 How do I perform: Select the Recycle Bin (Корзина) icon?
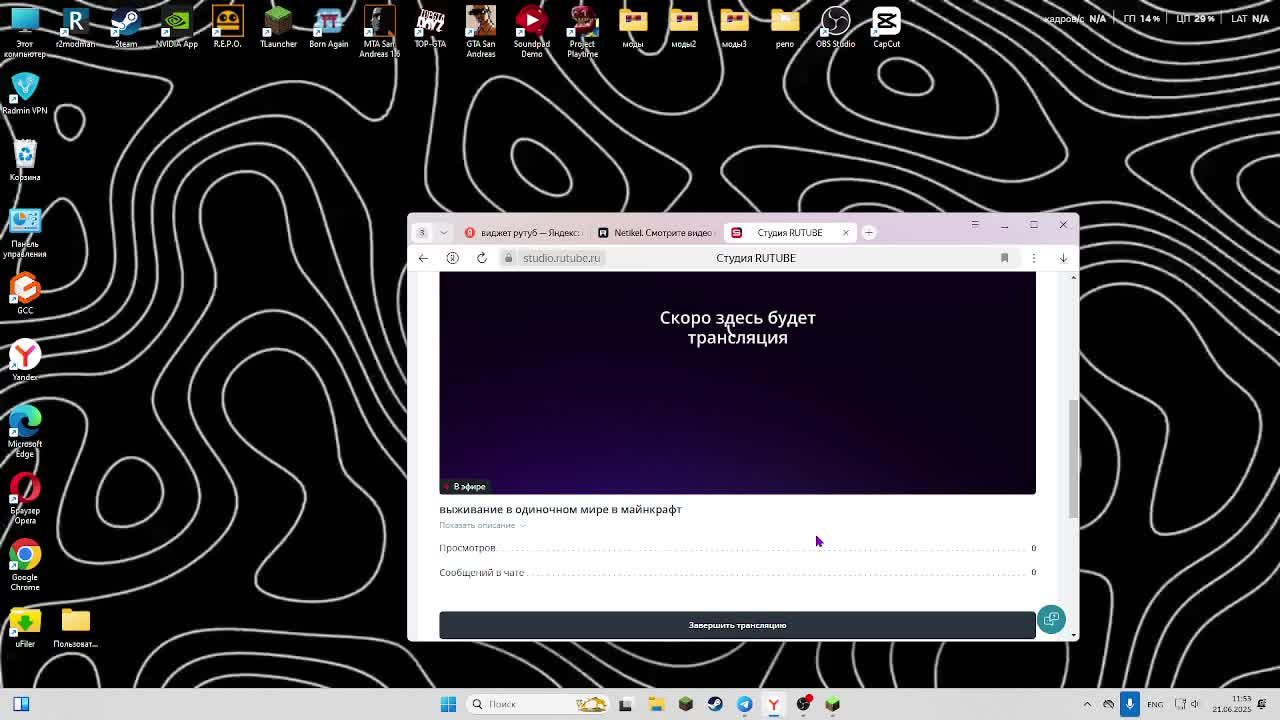(25, 161)
